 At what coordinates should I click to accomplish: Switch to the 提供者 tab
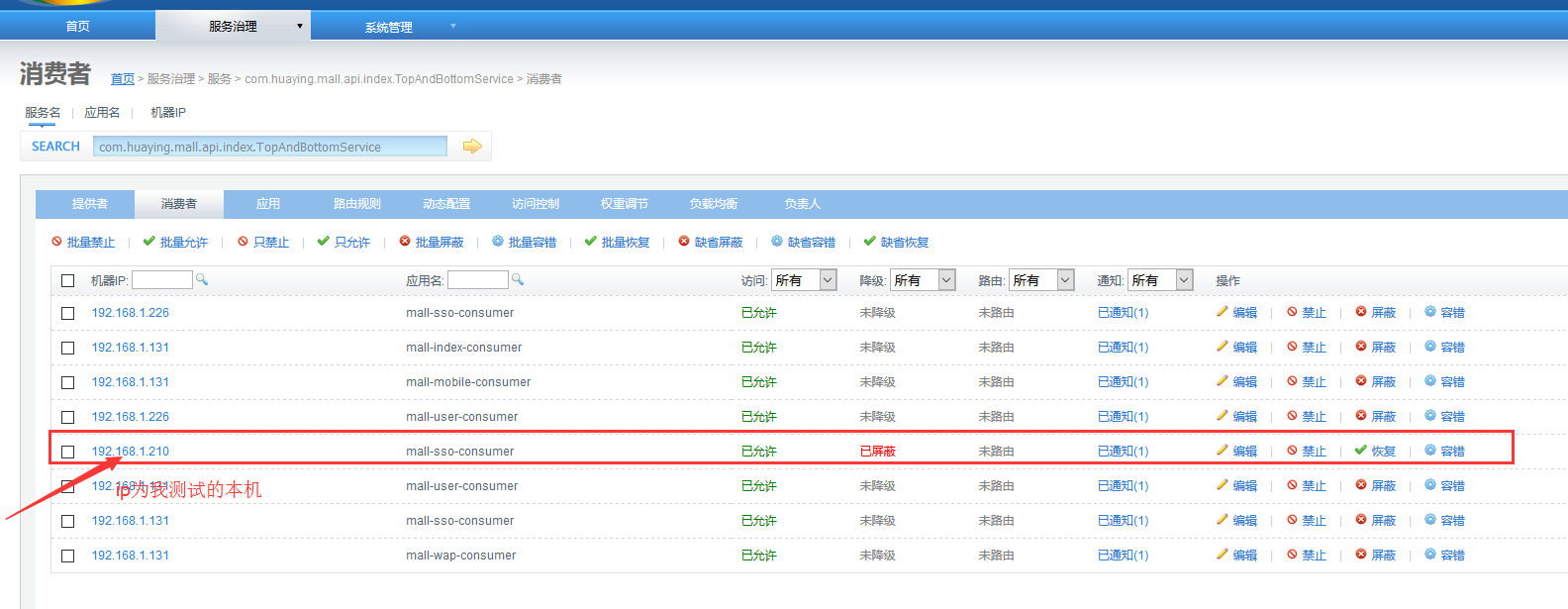[x=90, y=204]
